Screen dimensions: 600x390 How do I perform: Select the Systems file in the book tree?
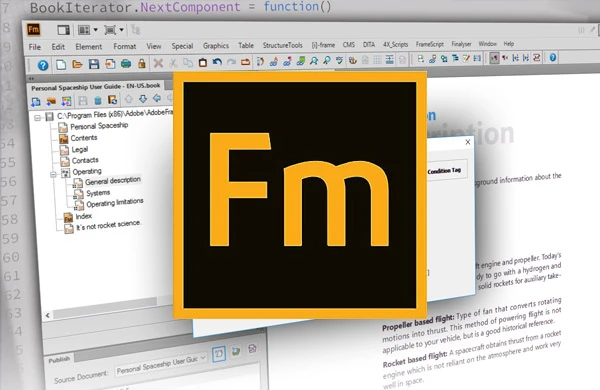(98, 193)
